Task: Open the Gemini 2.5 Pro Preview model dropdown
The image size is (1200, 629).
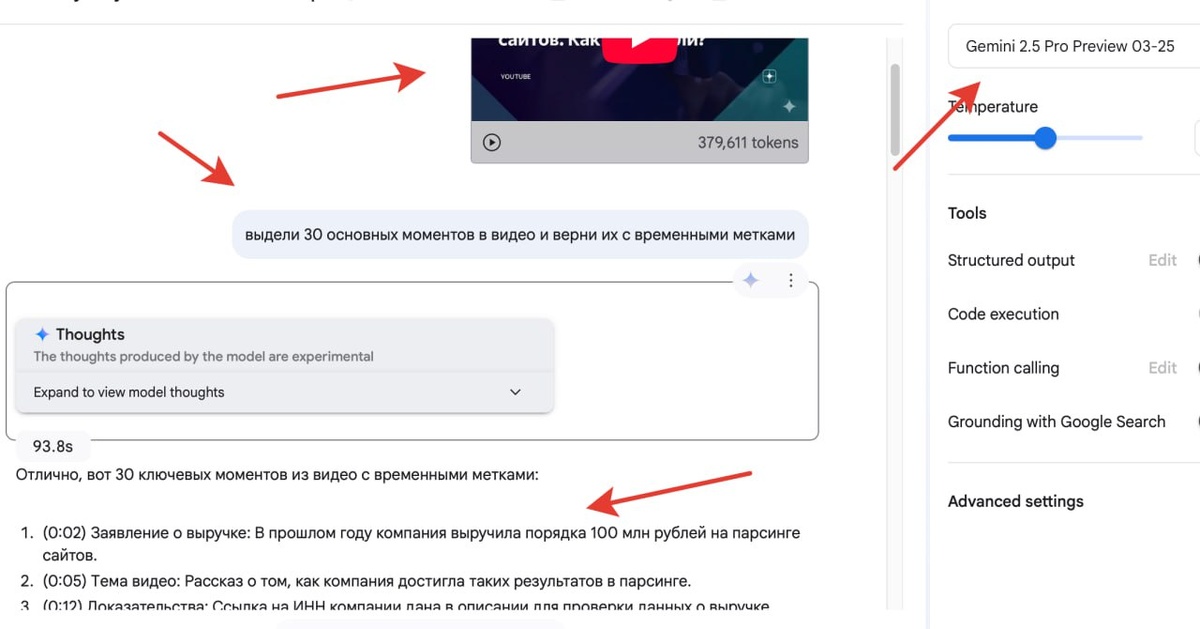Action: (x=1074, y=46)
